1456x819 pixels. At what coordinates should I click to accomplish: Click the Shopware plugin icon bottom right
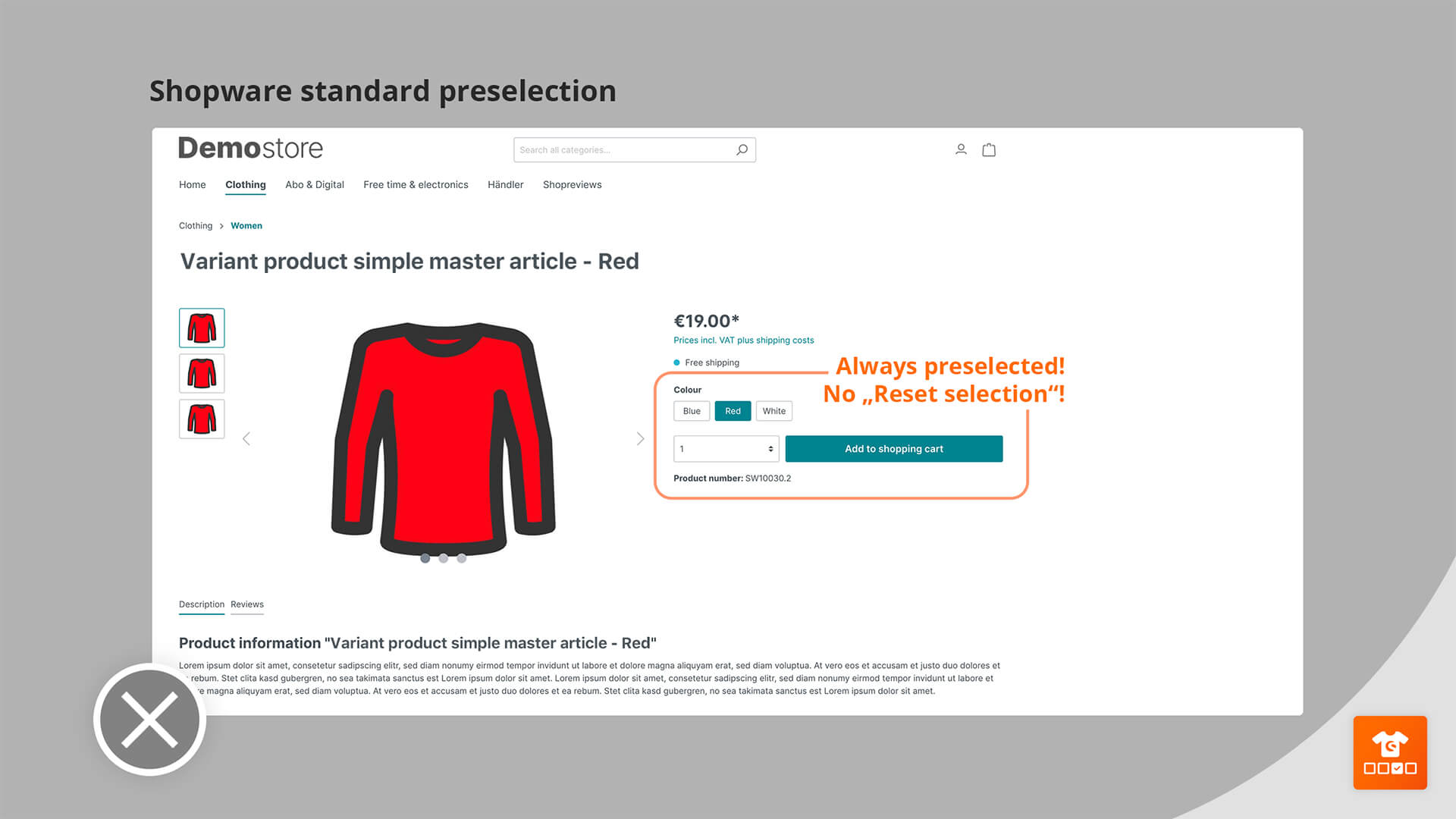pyautogui.click(x=1390, y=752)
